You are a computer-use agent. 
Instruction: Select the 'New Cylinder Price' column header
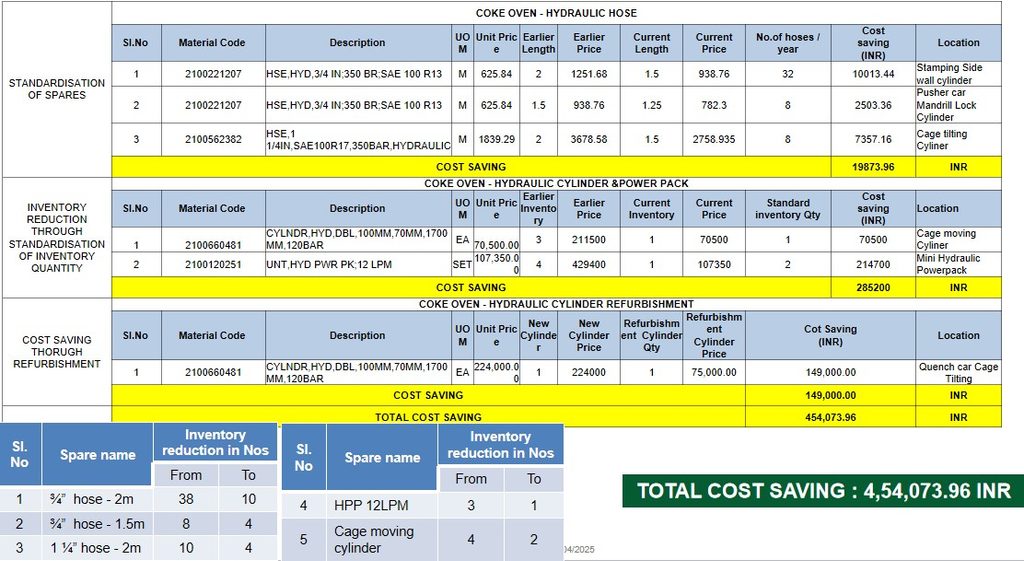(588, 335)
